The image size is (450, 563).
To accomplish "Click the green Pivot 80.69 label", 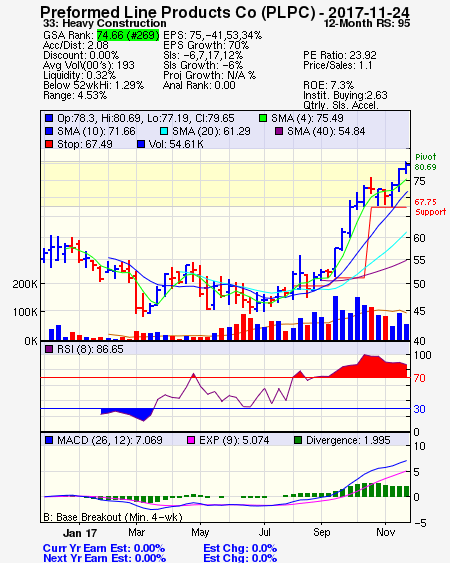I will click(426, 162).
